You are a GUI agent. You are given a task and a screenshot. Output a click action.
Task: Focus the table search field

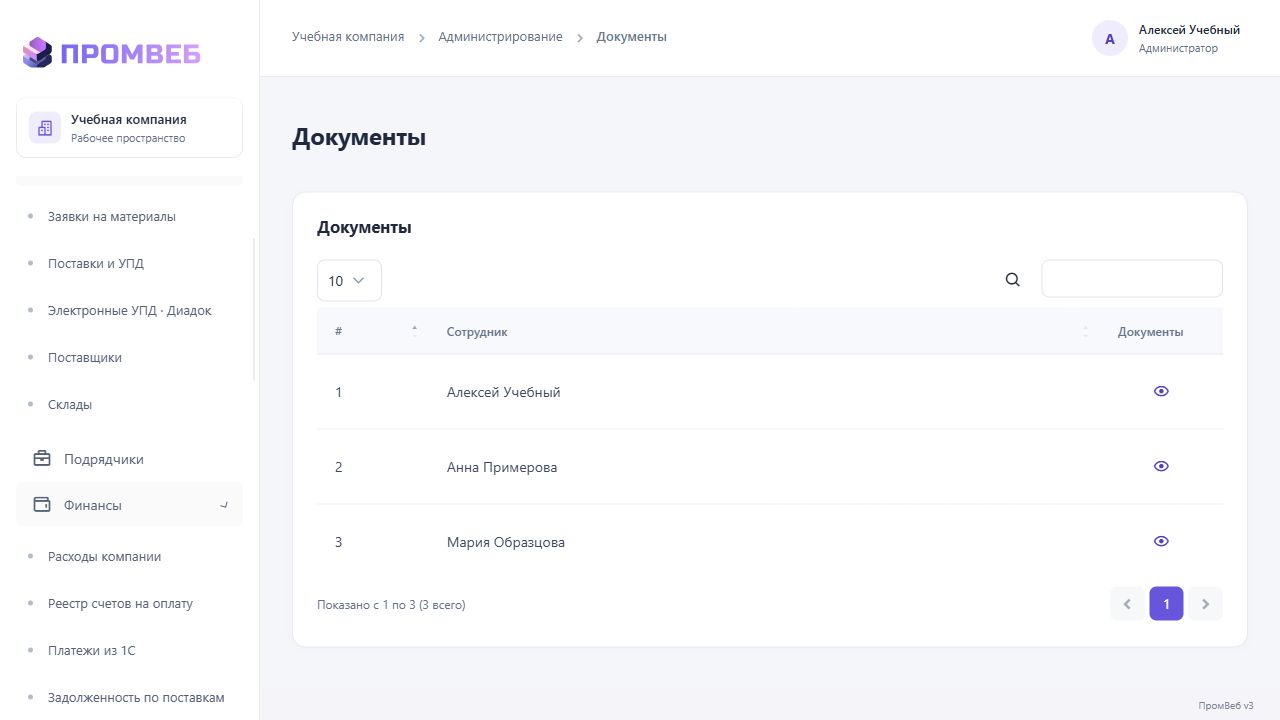[1132, 279]
